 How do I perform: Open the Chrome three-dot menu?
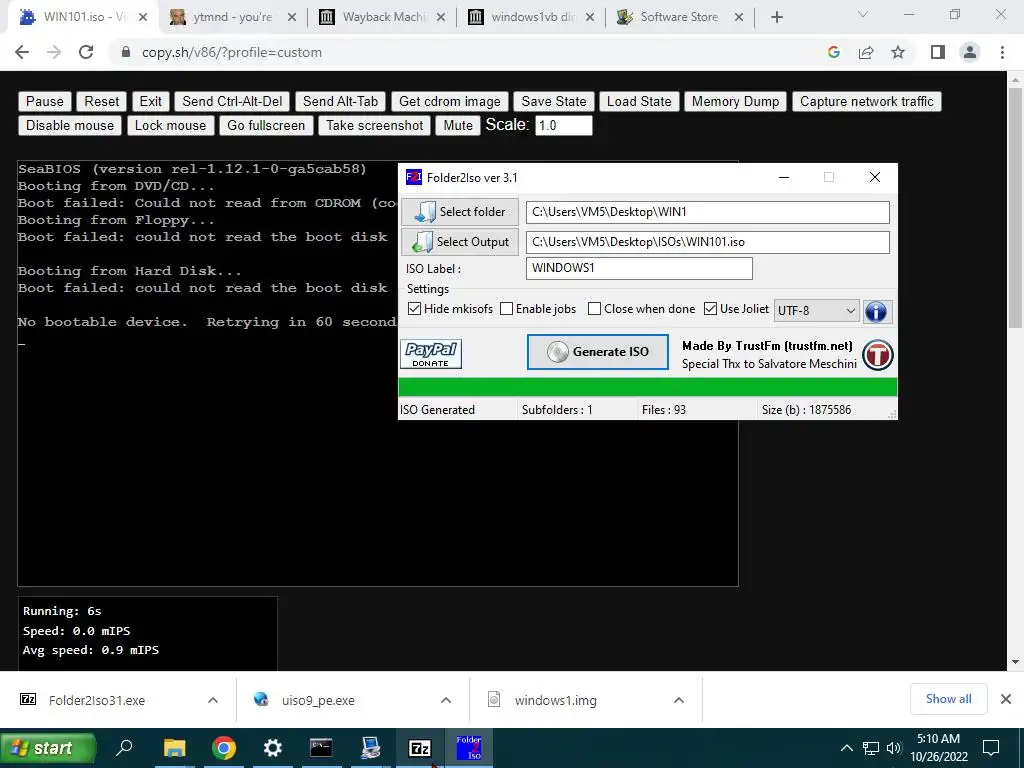tap(1002, 52)
